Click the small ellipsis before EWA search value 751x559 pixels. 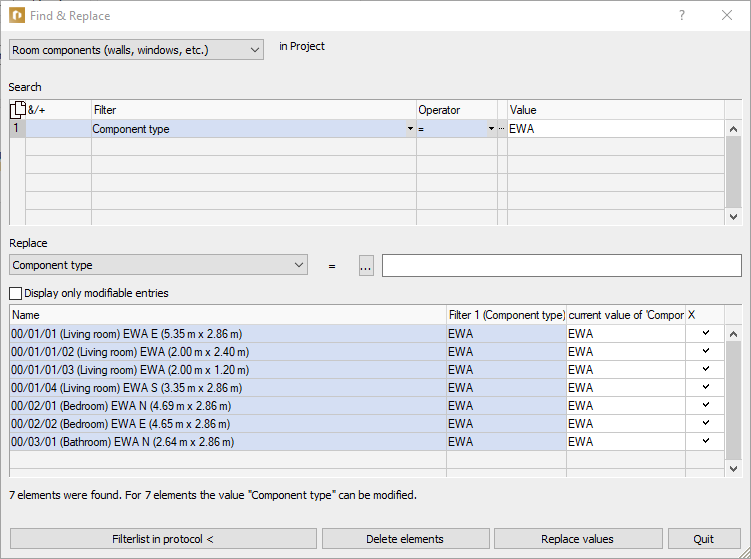[x=501, y=129]
